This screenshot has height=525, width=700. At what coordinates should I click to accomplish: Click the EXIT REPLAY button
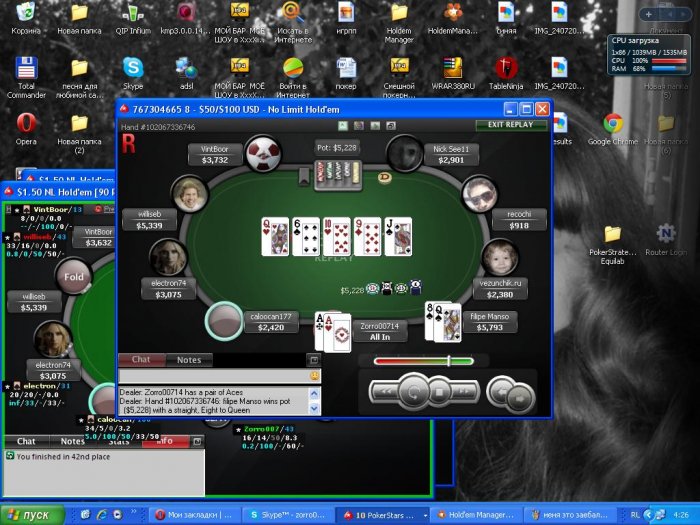[x=511, y=125]
